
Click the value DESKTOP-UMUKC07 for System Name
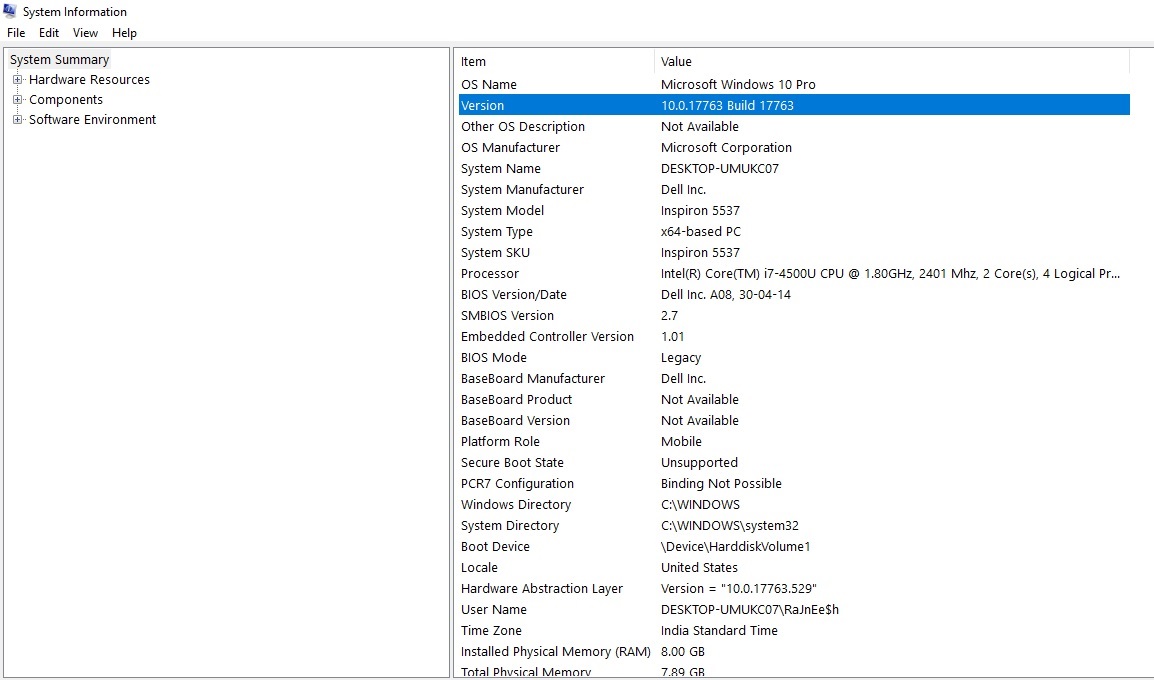click(x=720, y=169)
